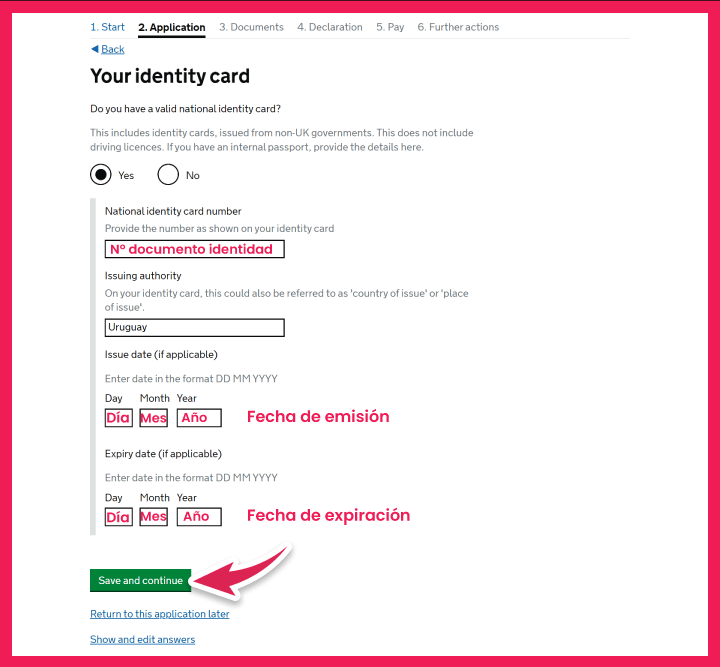The height and width of the screenshot is (667, 720).
Task: Open the 4. Declaration step
Action: click(330, 27)
